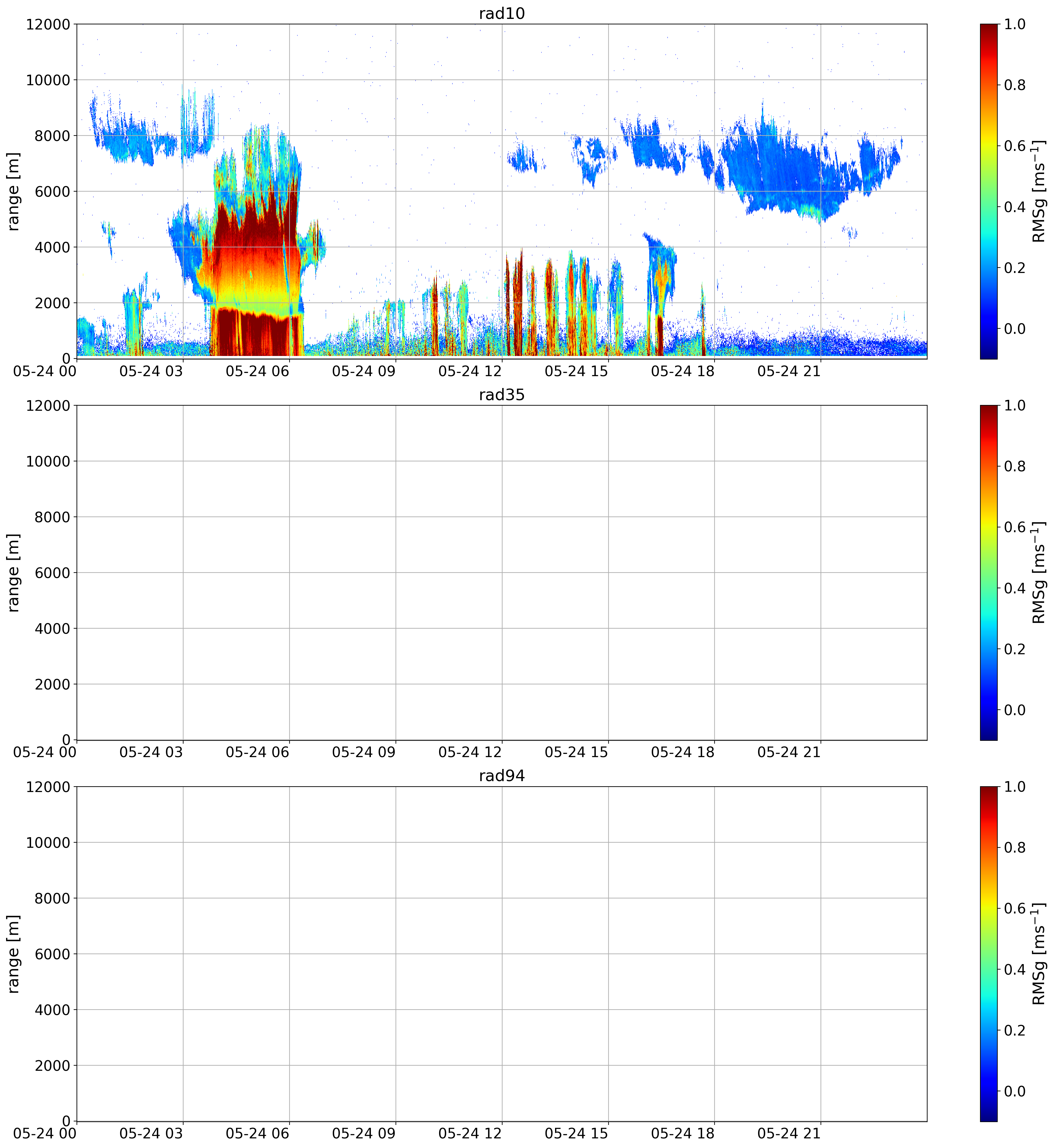This screenshot has height=1148, width=1055.
Task: Click the rad94 colorbar
Action: [988, 954]
